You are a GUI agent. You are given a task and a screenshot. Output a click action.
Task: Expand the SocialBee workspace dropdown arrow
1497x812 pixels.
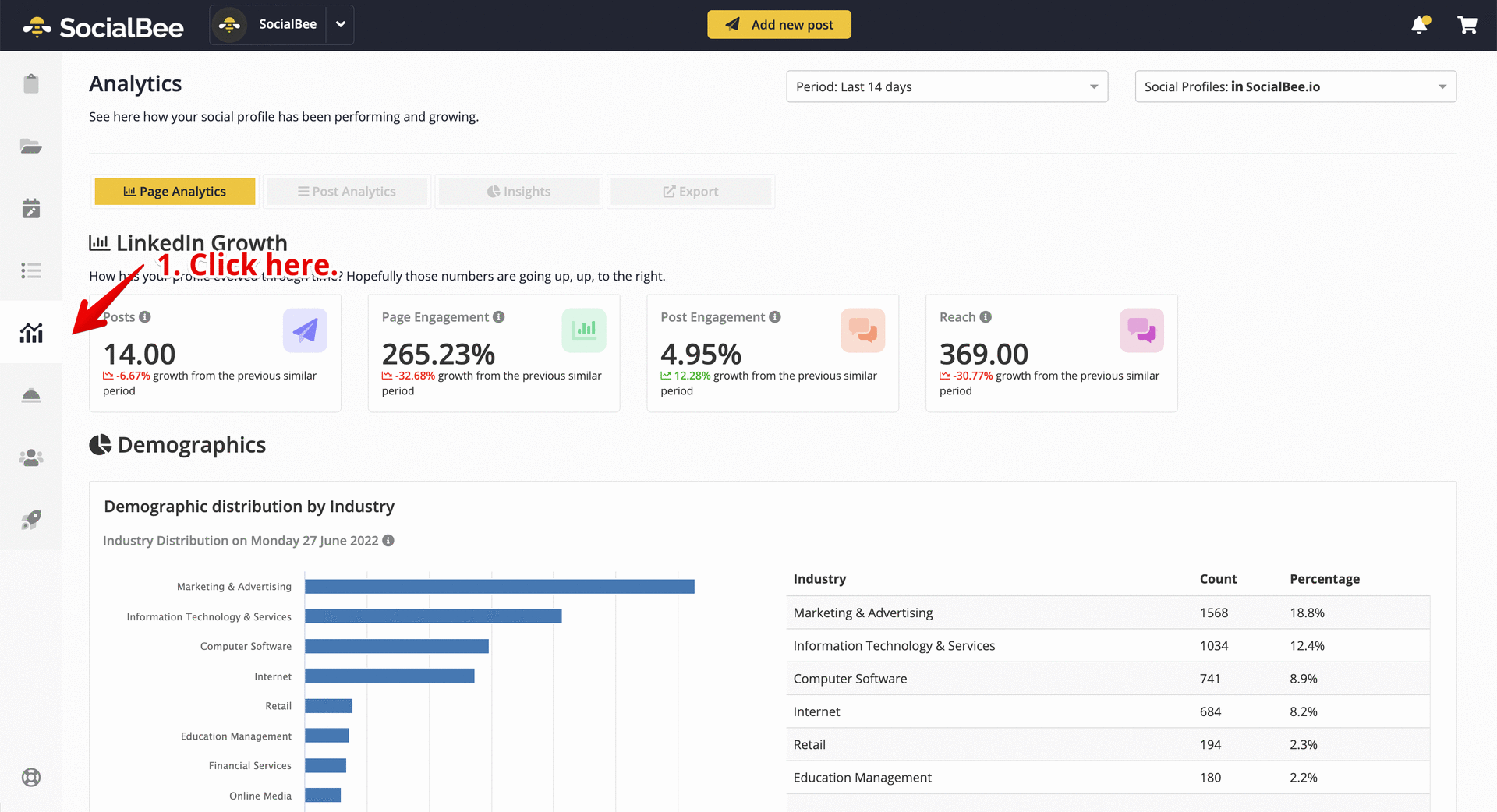coord(340,25)
